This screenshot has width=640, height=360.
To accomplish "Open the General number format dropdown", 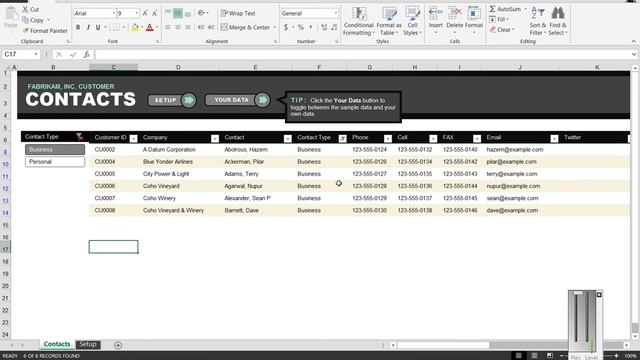I will coord(336,13).
